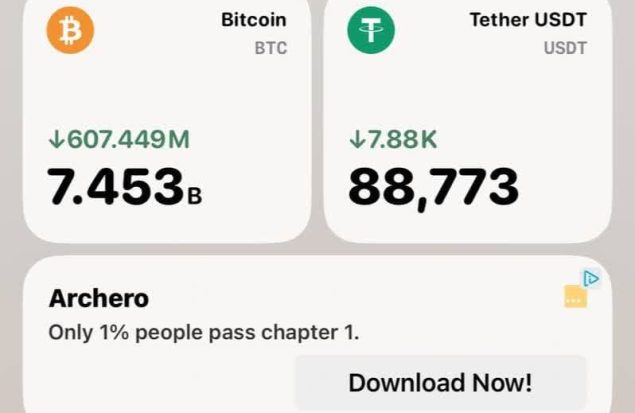
Task: Select the gray USDT ticker symbol
Action: point(565,48)
